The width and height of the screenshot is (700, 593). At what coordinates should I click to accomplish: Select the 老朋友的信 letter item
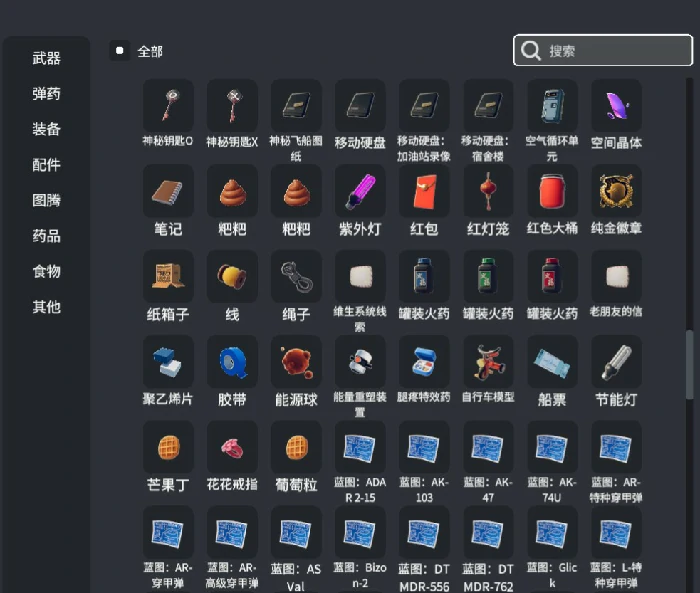(x=617, y=276)
